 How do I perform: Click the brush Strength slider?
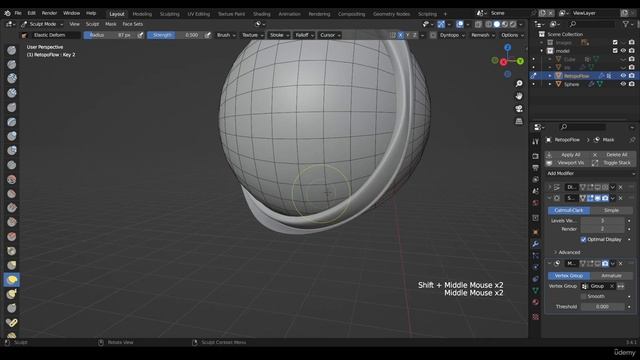point(175,35)
